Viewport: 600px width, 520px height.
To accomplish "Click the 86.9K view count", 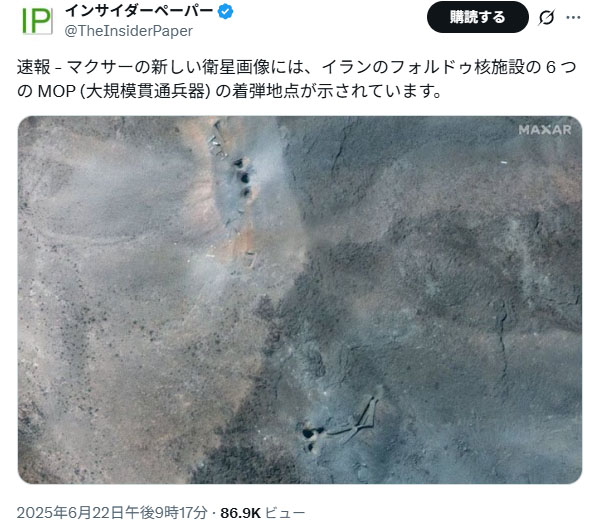I will 240,512.
